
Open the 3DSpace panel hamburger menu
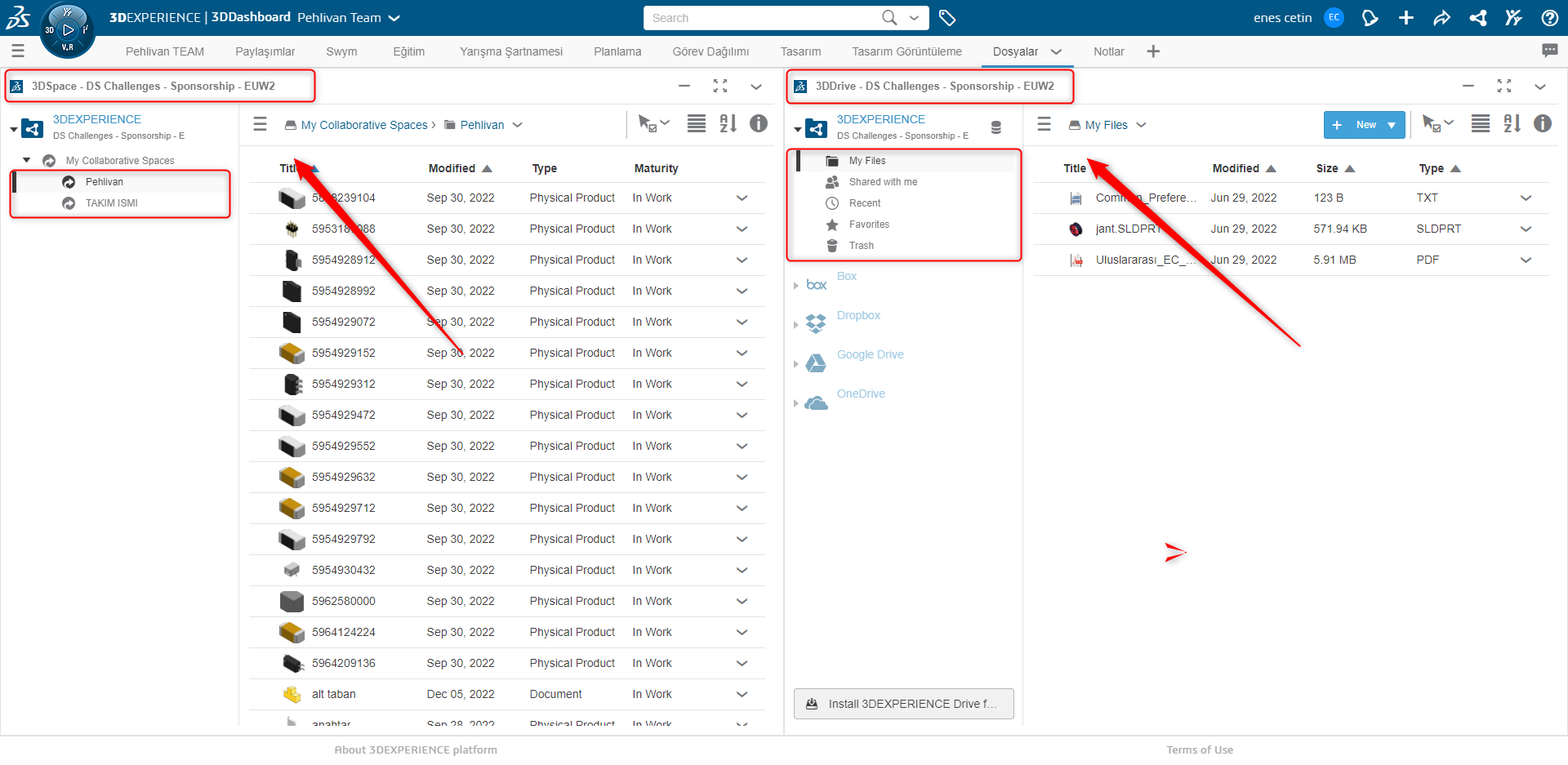pos(261,124)
